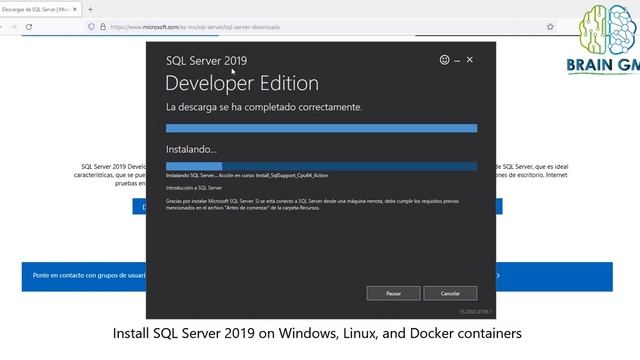Click the 'SQL Server 2019' installer title
This screenshot has width=640, height=360.
[x=206, y=61]
